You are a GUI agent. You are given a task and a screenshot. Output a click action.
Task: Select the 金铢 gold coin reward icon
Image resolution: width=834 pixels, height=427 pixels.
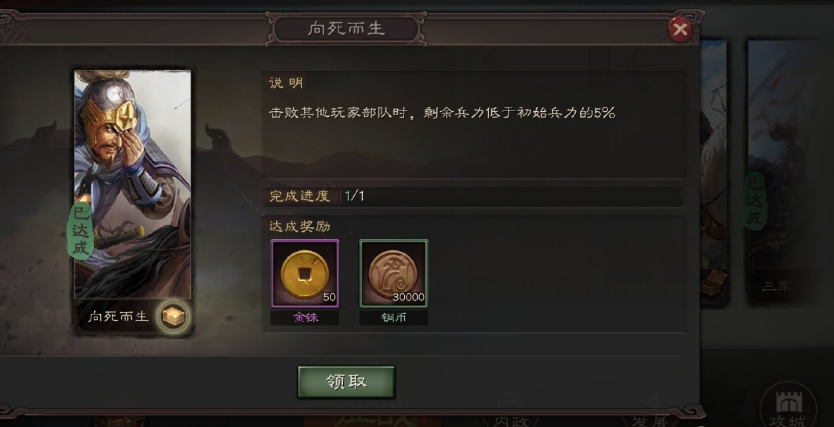(305, 273)
